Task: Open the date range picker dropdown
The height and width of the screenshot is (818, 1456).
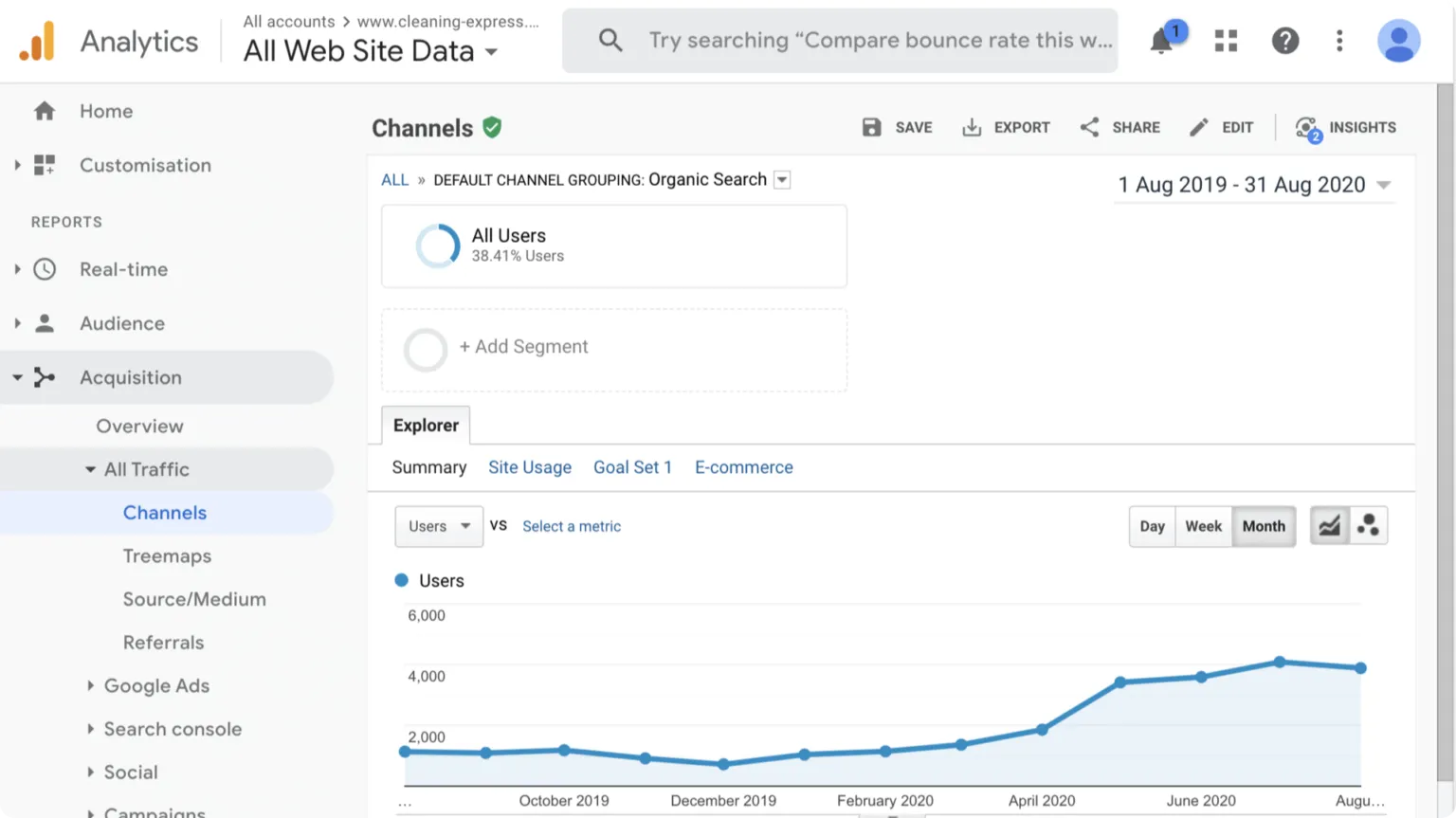Action: click(1254, 185)
